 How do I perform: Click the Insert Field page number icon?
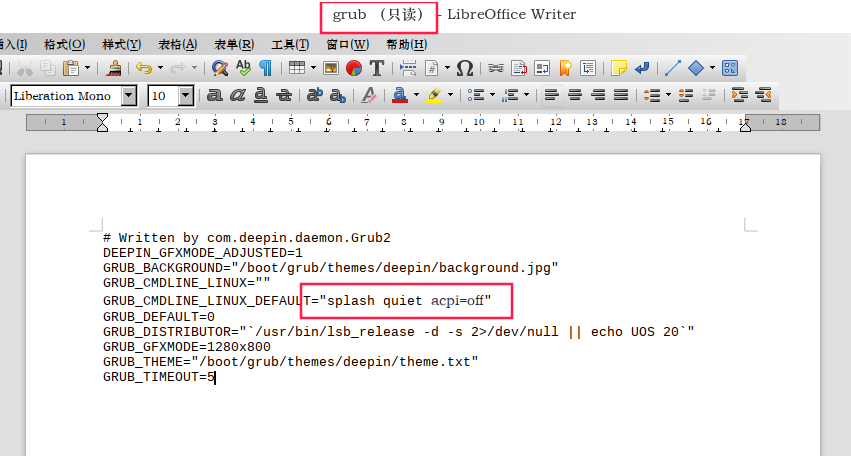[x=431, y=68]
